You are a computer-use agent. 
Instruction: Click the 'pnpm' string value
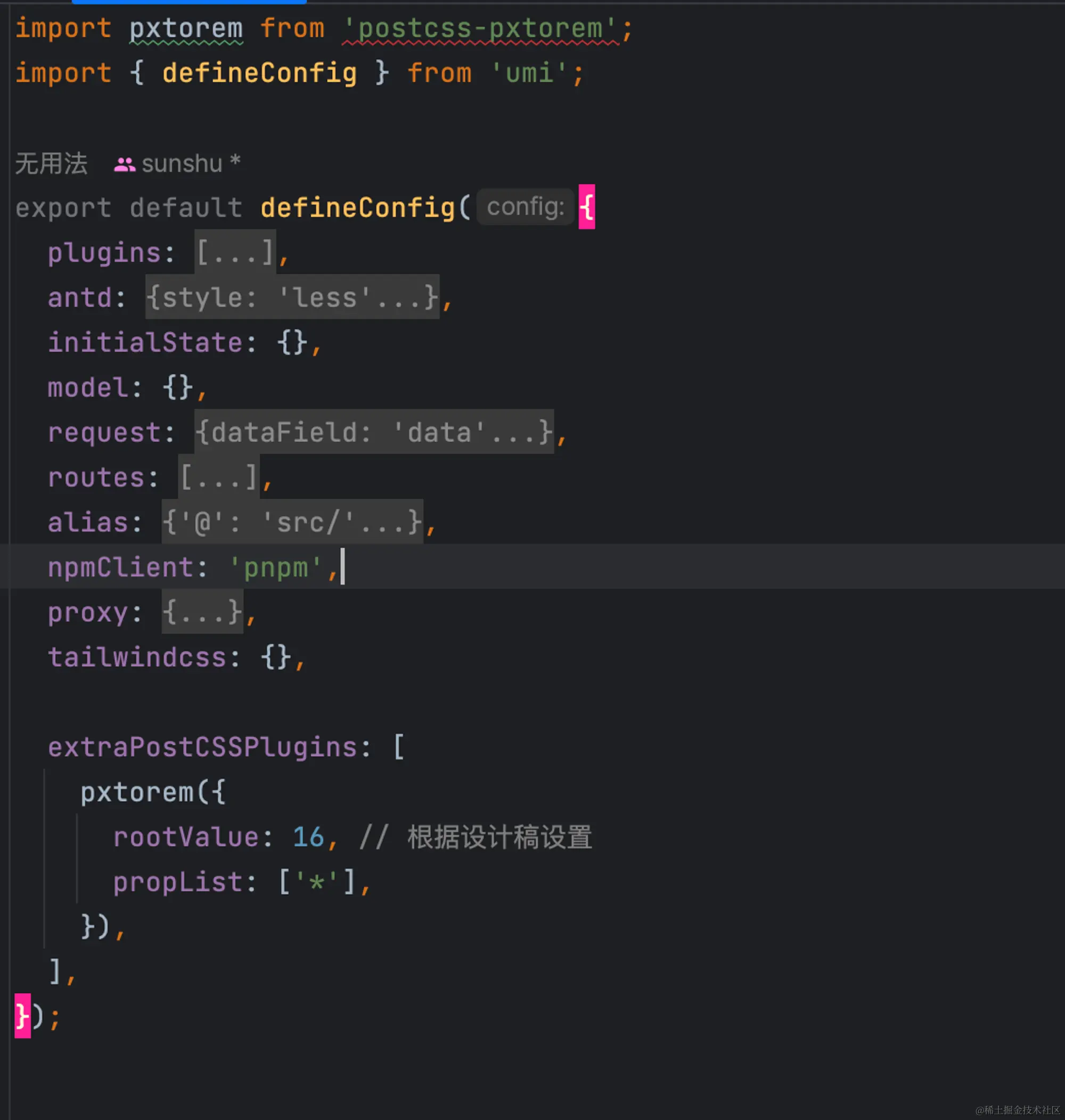[276, 567]
